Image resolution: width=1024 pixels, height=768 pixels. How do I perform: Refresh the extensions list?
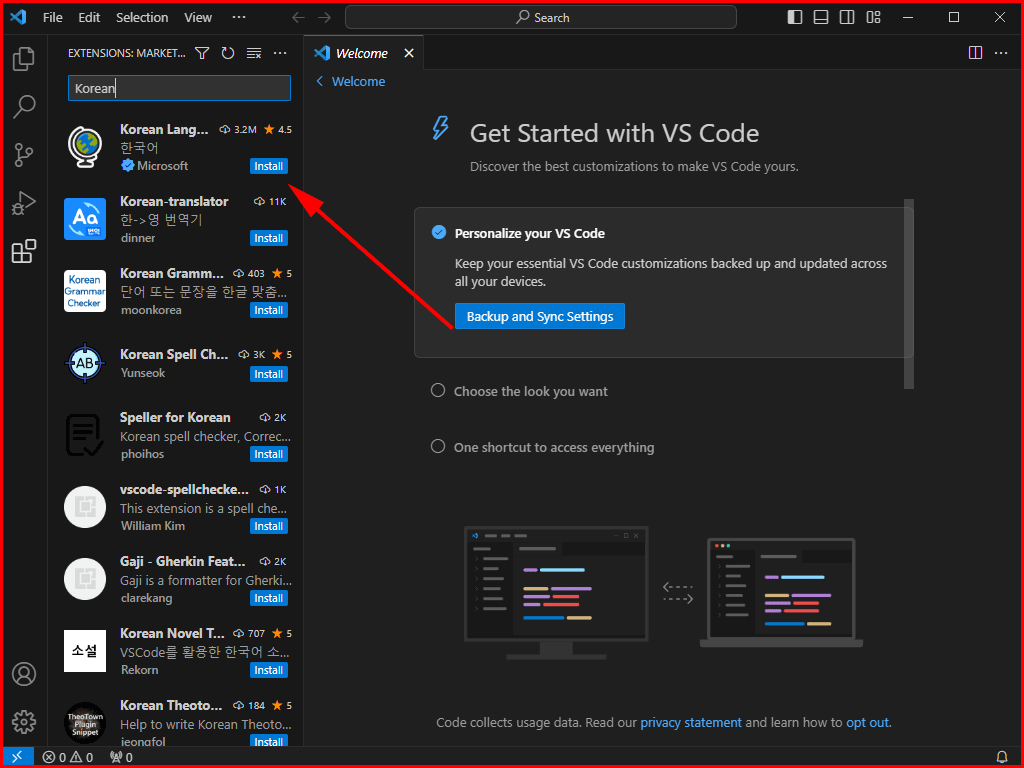pyautogui.click(x=228, y=53)
